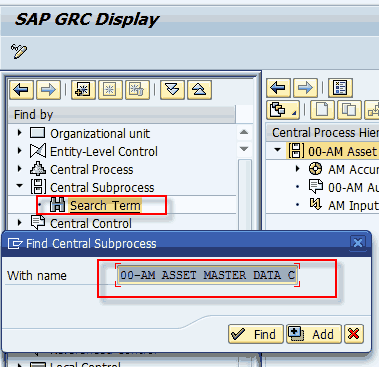Select AM Input row text
Viewport: 379px width, 367px height.
pos(353,206)
